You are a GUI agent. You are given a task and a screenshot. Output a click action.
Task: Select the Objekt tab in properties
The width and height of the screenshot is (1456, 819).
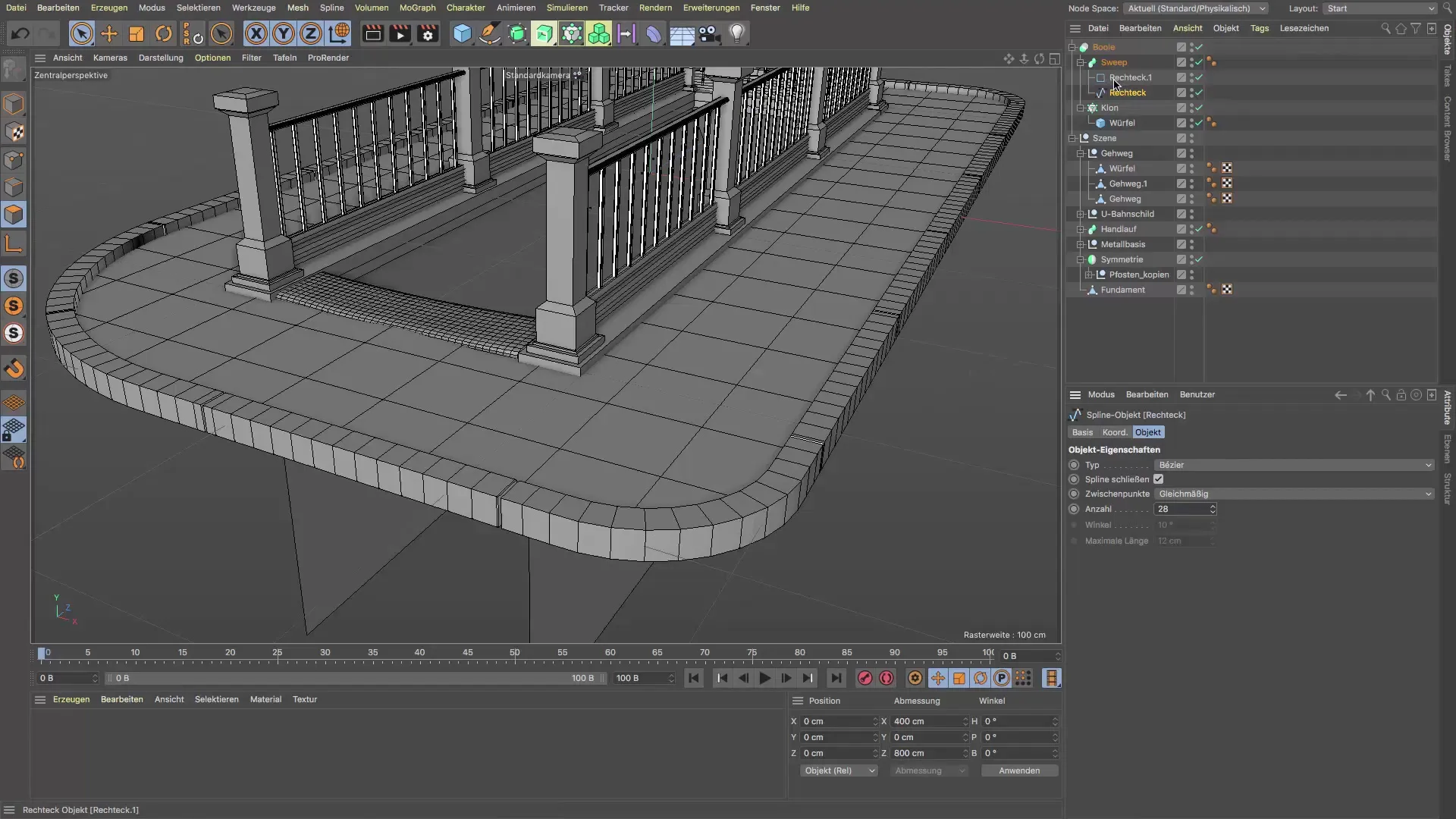(1147, 431)
